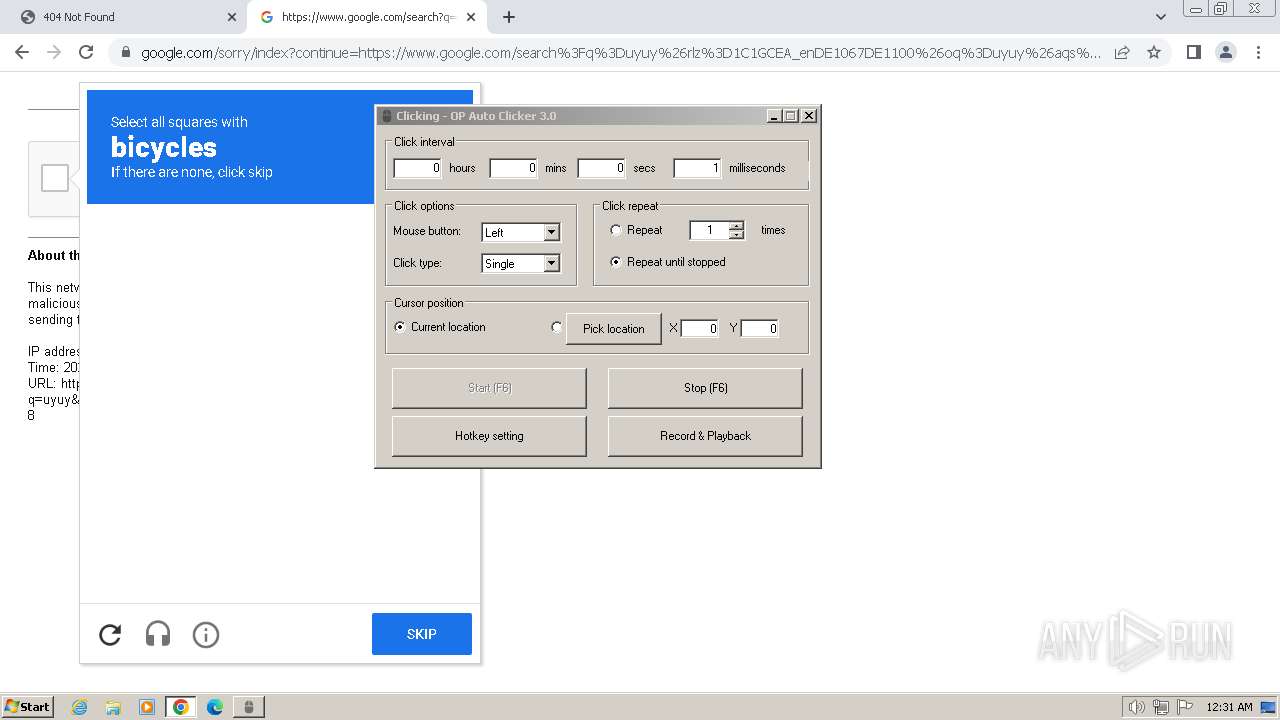
Task: Select the Repeat times radio button
Action: click(616, 230)
